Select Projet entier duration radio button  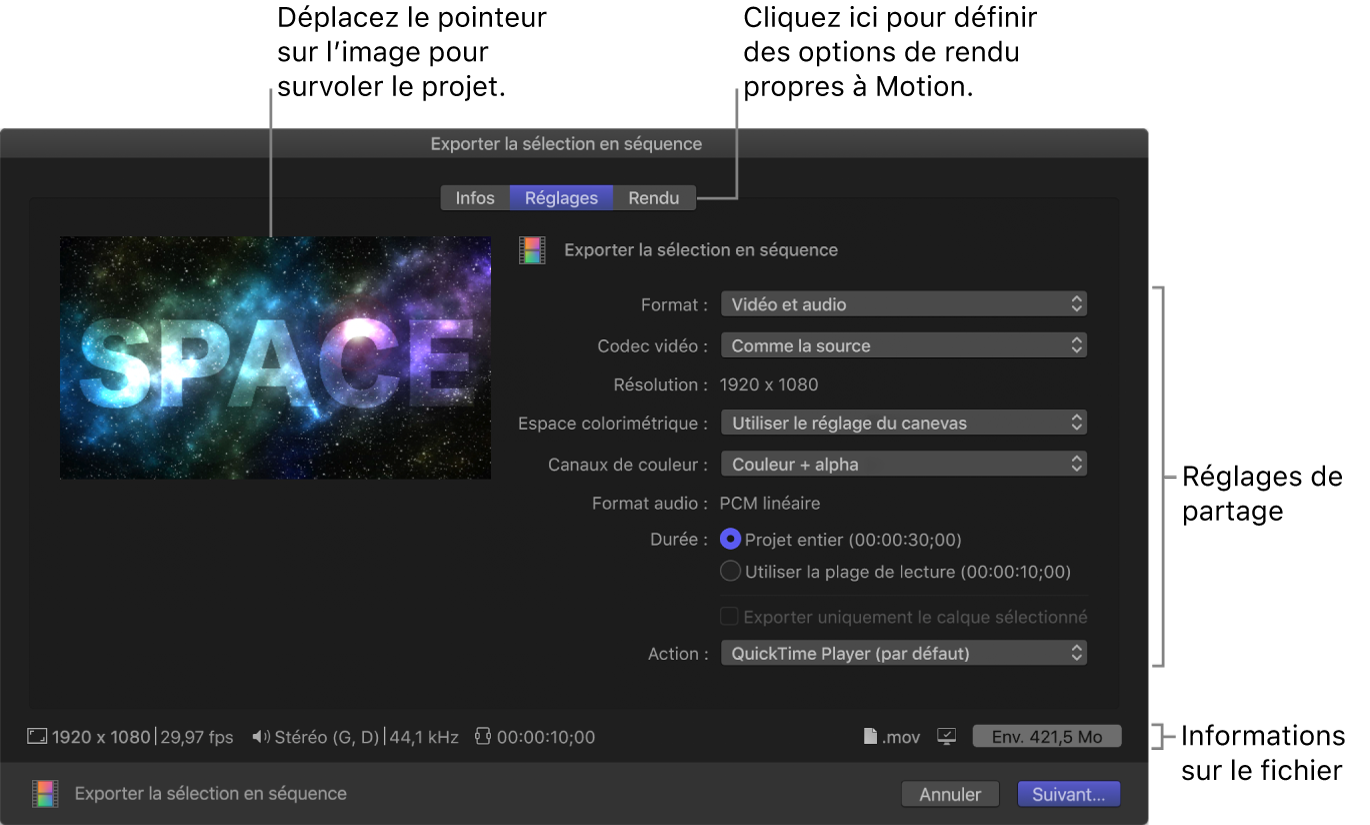click(731, 539)
